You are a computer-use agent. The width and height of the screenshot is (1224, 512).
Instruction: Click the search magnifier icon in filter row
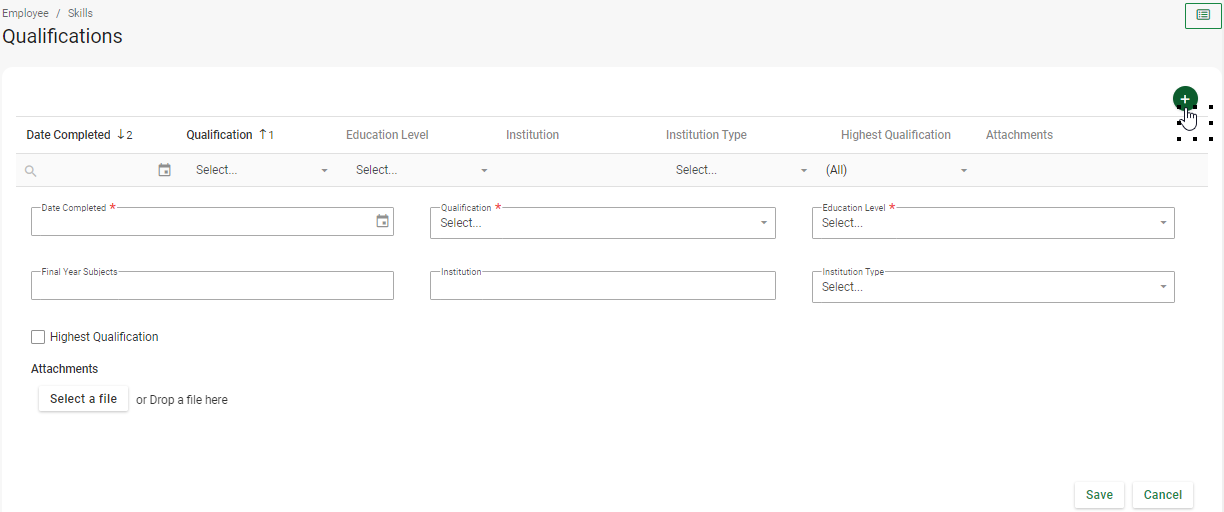(31, 171)
